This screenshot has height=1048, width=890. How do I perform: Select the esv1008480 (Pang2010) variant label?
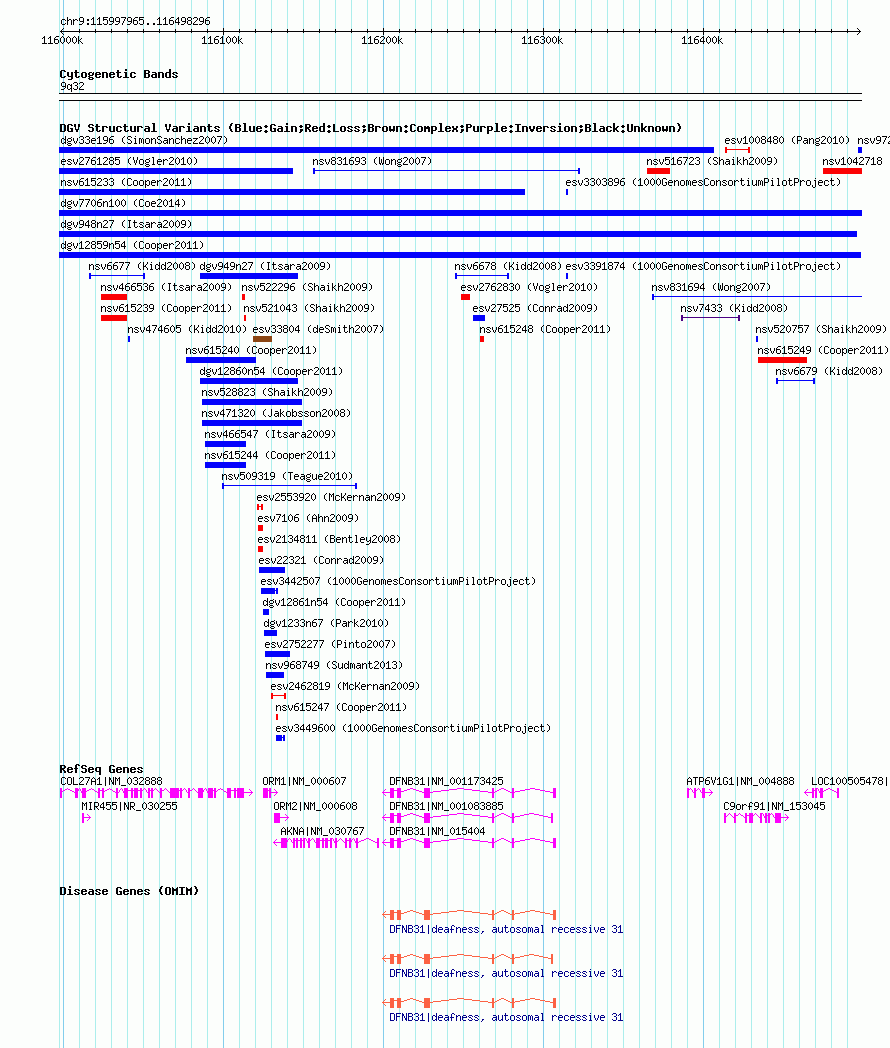[x=787, y=140]
